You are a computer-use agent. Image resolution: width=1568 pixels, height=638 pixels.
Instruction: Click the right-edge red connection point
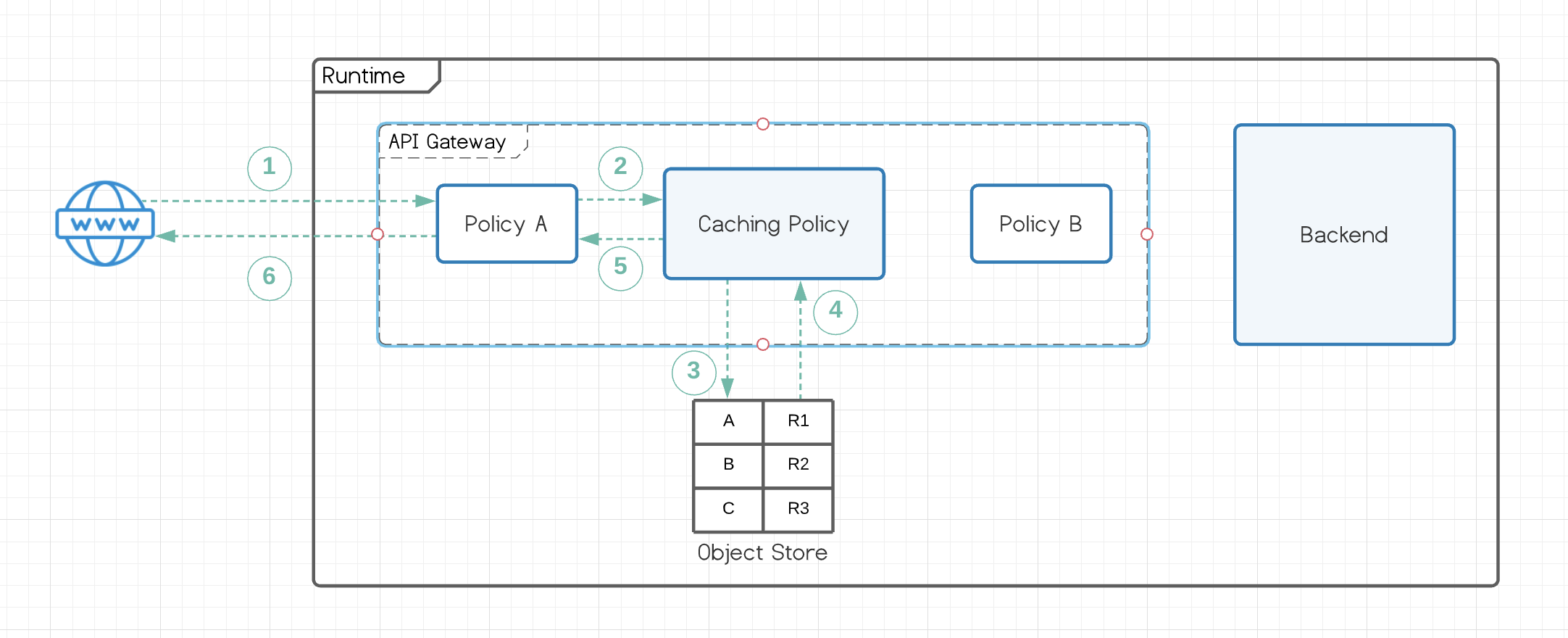(1146, 234)
